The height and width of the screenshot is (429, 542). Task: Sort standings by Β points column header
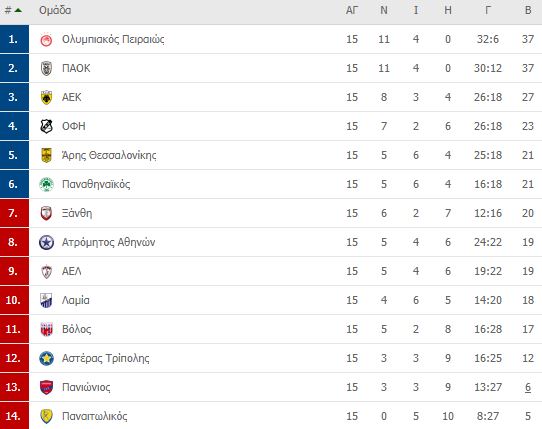(x=528, y=10)
